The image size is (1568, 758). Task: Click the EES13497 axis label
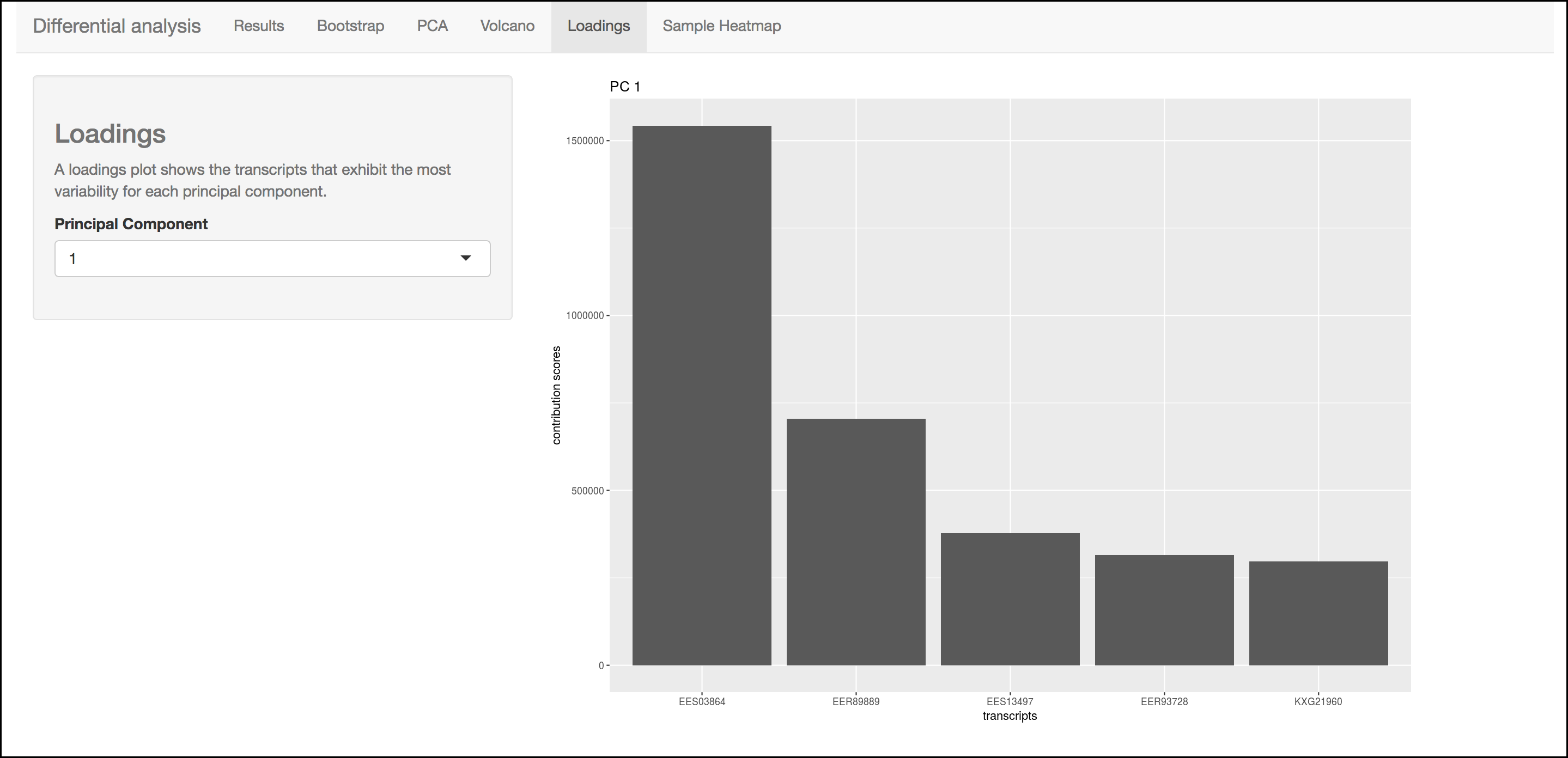(1010, 701)
